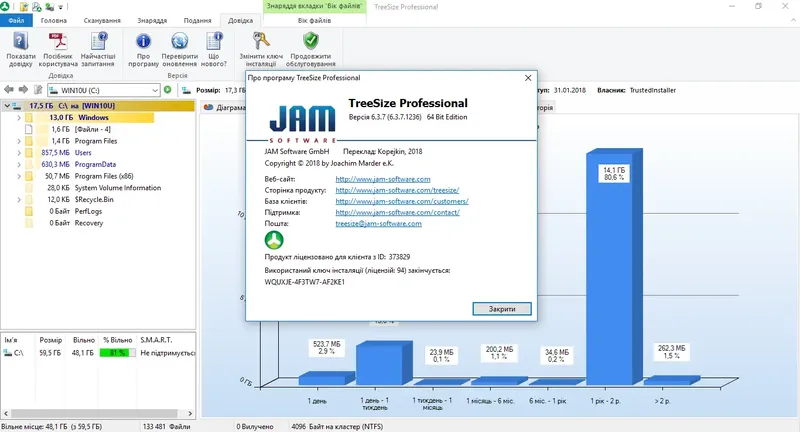Click the Windows folder icon in tree

click(x=29, y=117)
